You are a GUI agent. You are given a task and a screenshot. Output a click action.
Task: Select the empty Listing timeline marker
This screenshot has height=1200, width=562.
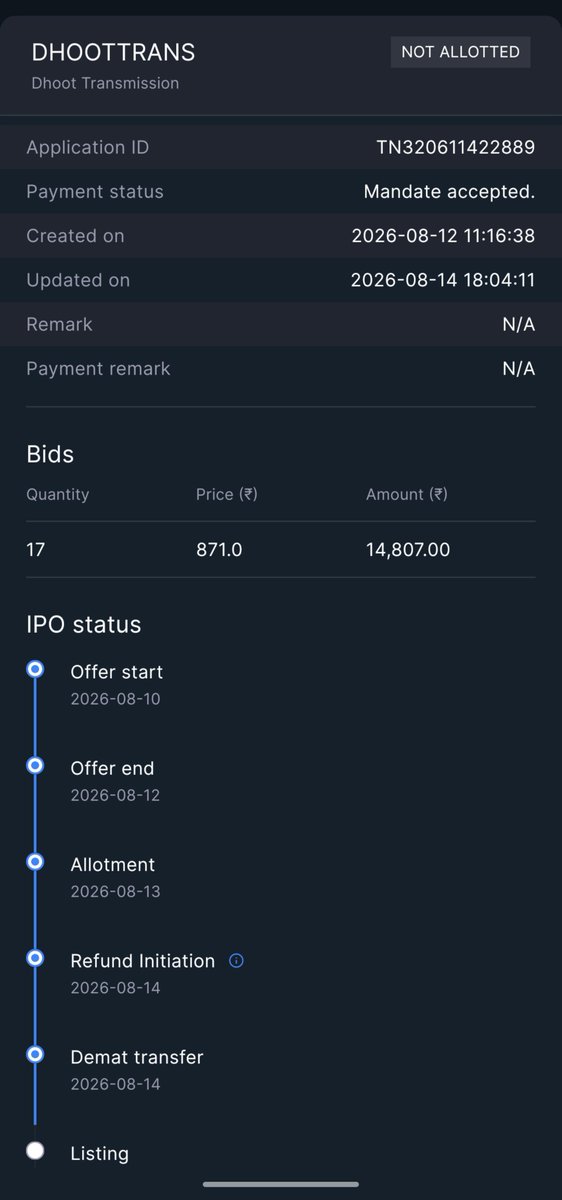click(x=35, y=1150)
